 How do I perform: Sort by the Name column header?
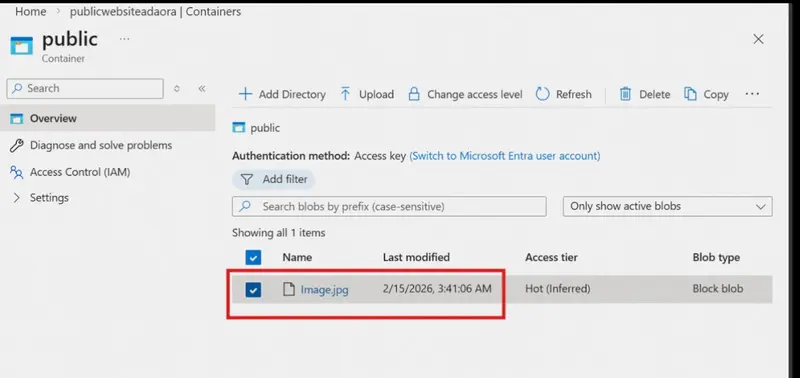297,258
